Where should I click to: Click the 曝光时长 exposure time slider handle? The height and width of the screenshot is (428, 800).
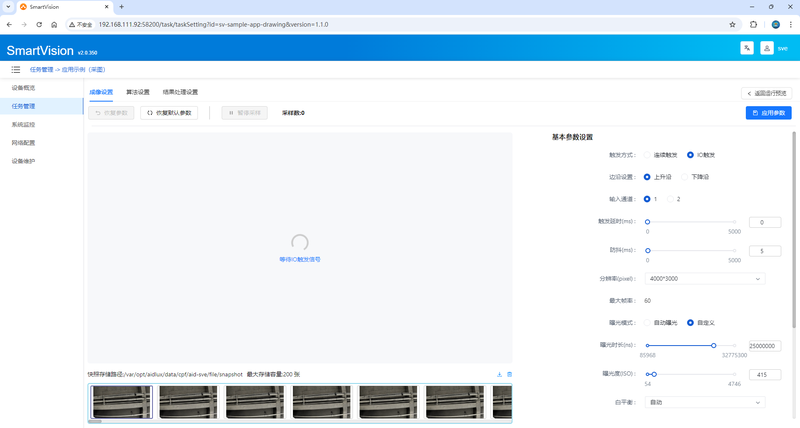tap(714, 346)
